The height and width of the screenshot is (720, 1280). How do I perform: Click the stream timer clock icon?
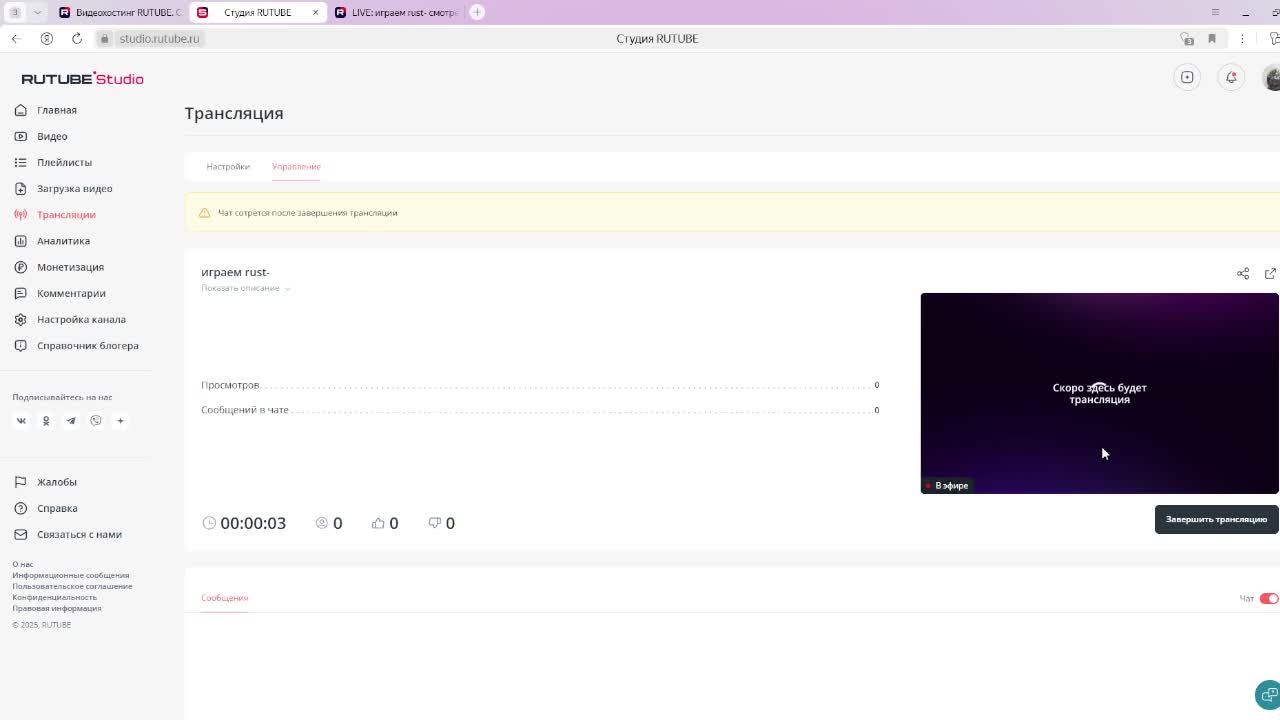(x=209, y=523)
